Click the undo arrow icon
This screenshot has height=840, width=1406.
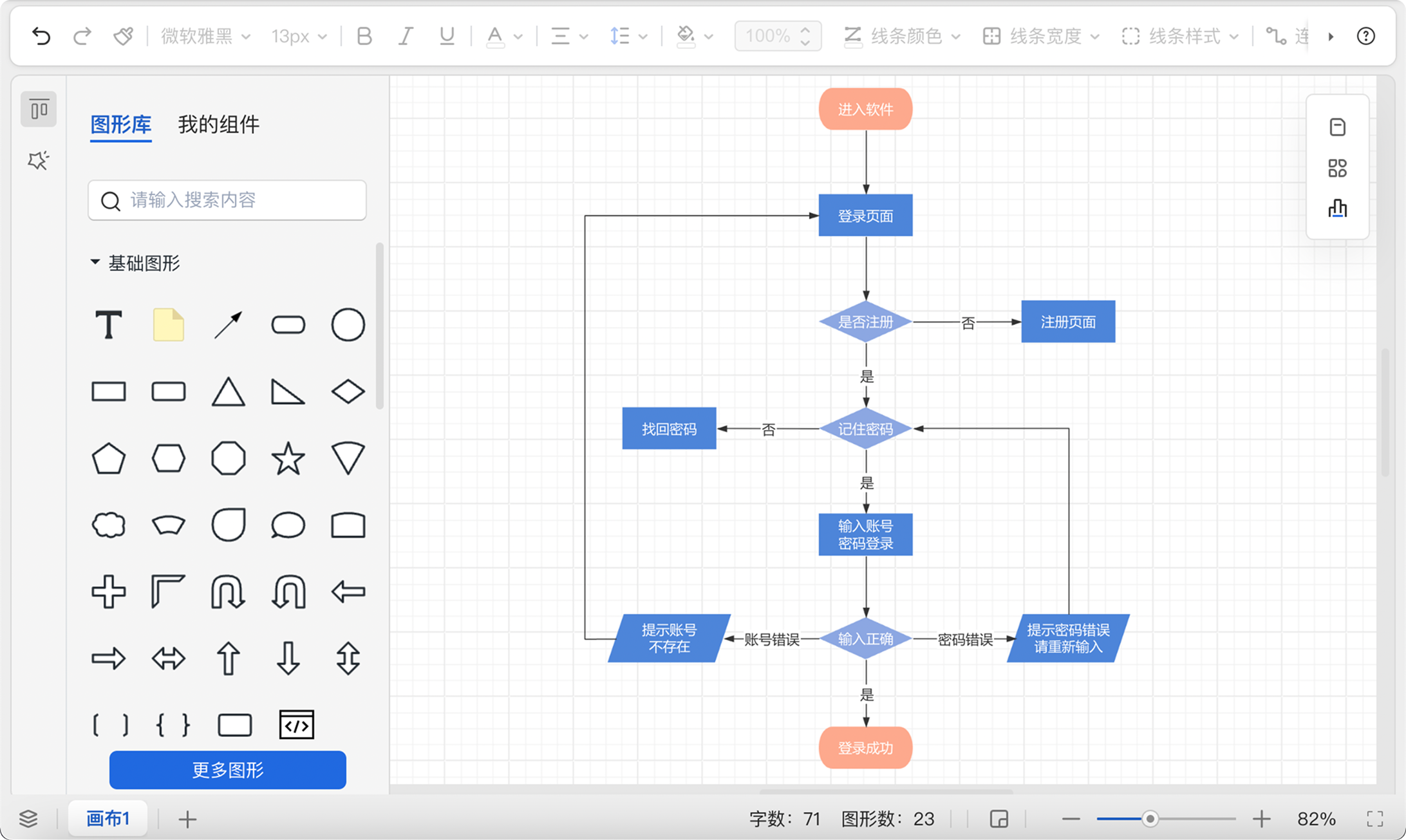pos(41,36)
